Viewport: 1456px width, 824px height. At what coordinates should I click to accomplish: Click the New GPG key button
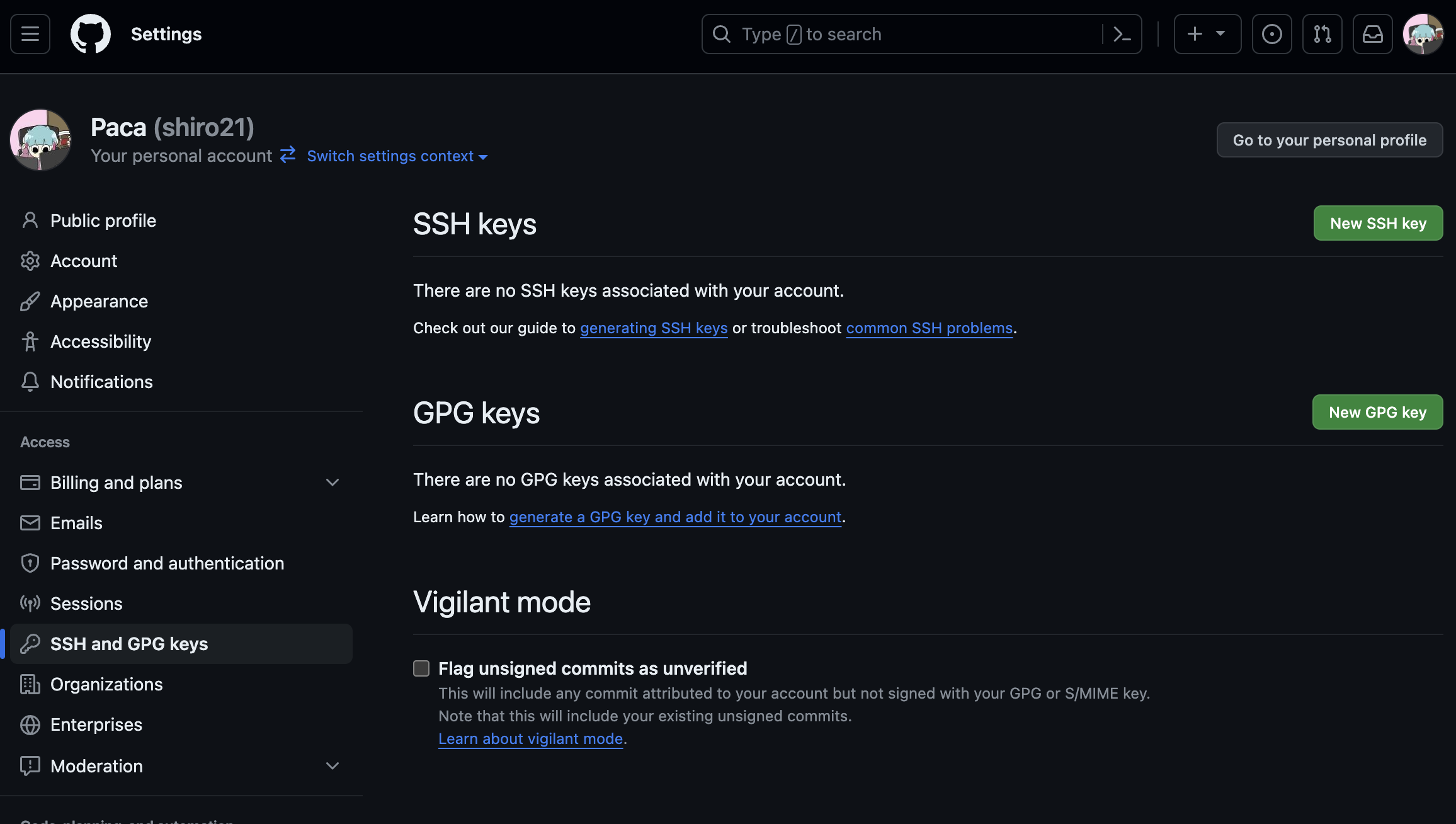coord(1377,412)
